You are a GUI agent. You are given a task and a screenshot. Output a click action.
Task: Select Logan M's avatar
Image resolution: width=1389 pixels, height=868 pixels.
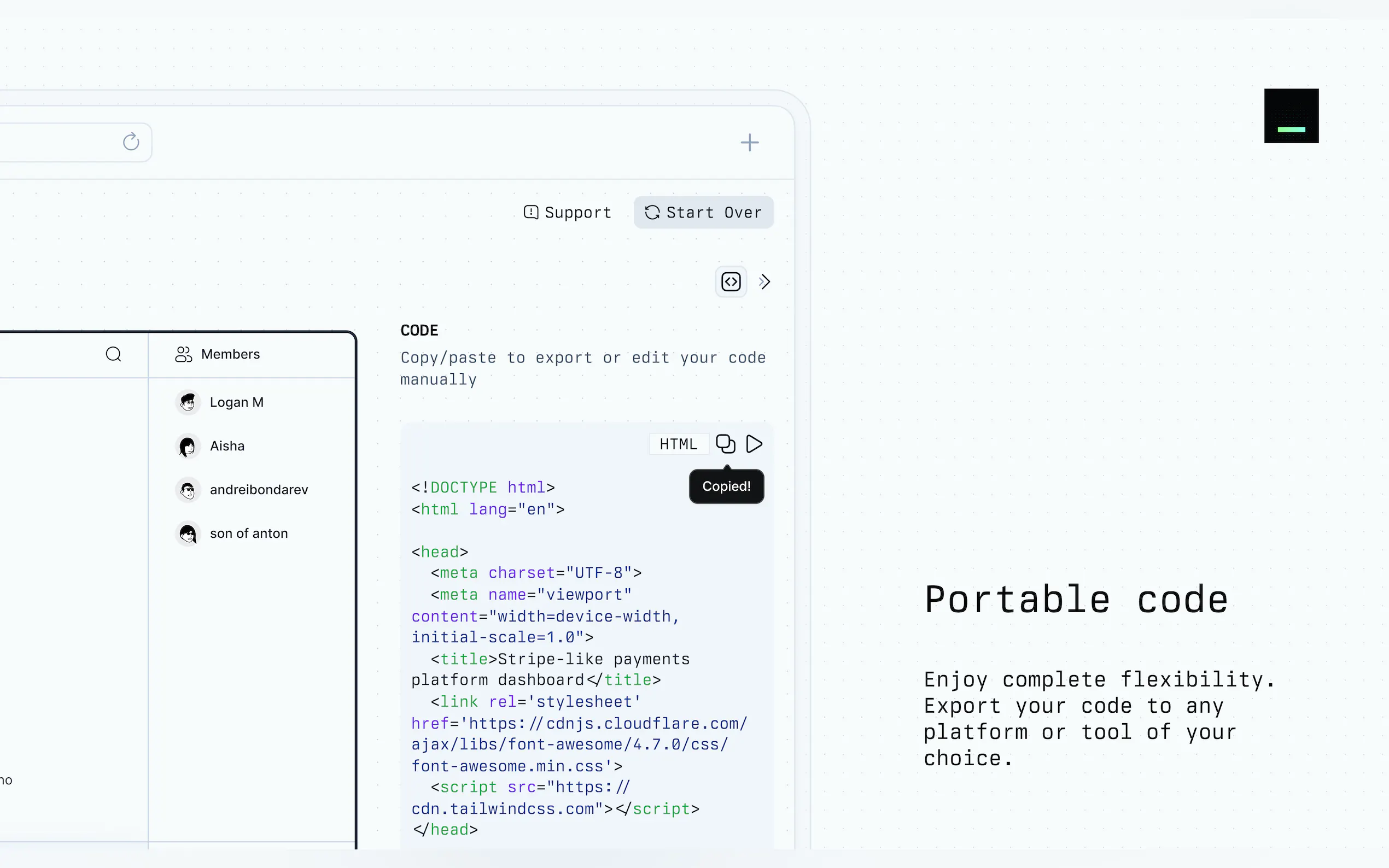[x=188, y=402]
